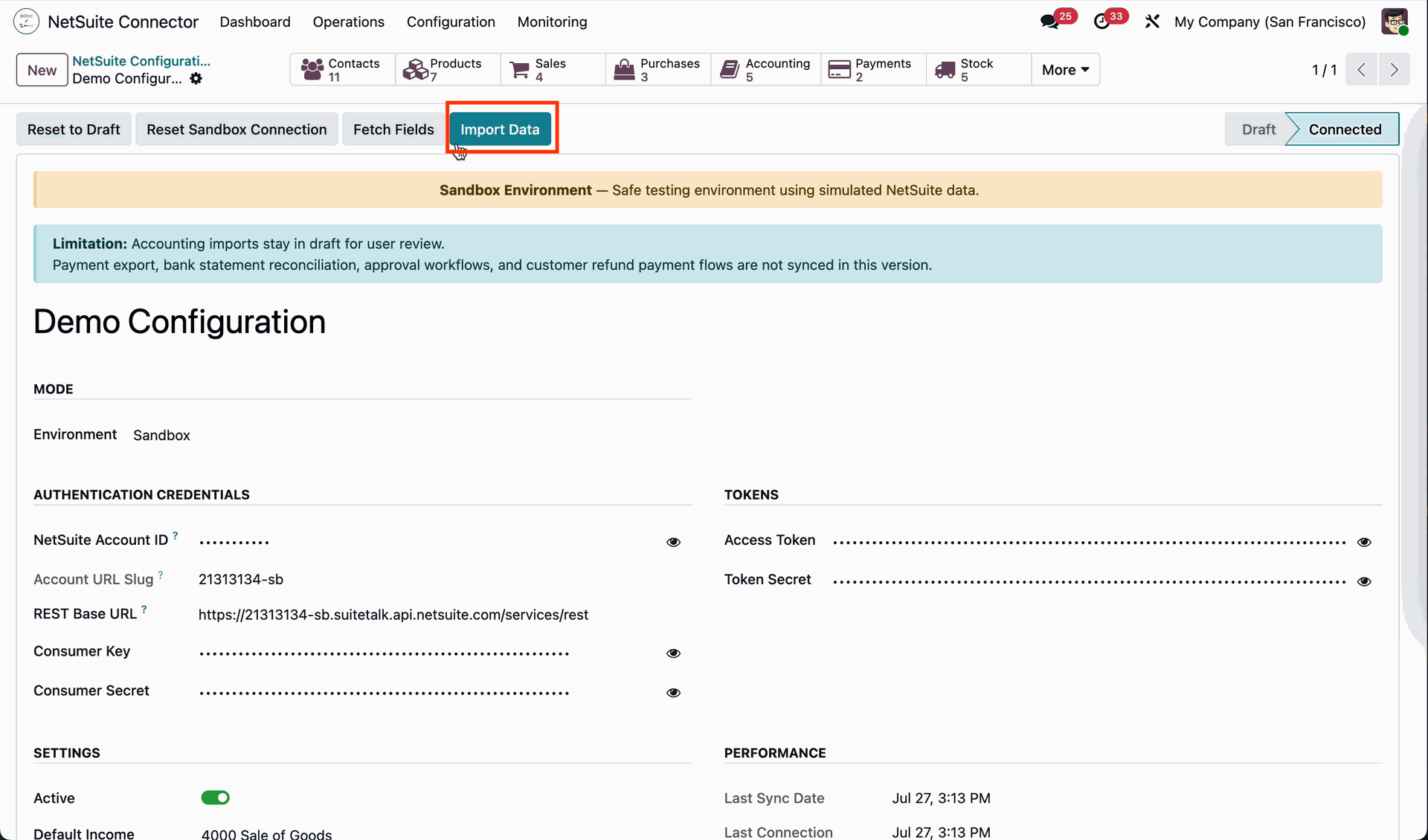Reveal the NetSuite Account ID value
This screenshot has width=1428, height=840.
coord(673,542)
